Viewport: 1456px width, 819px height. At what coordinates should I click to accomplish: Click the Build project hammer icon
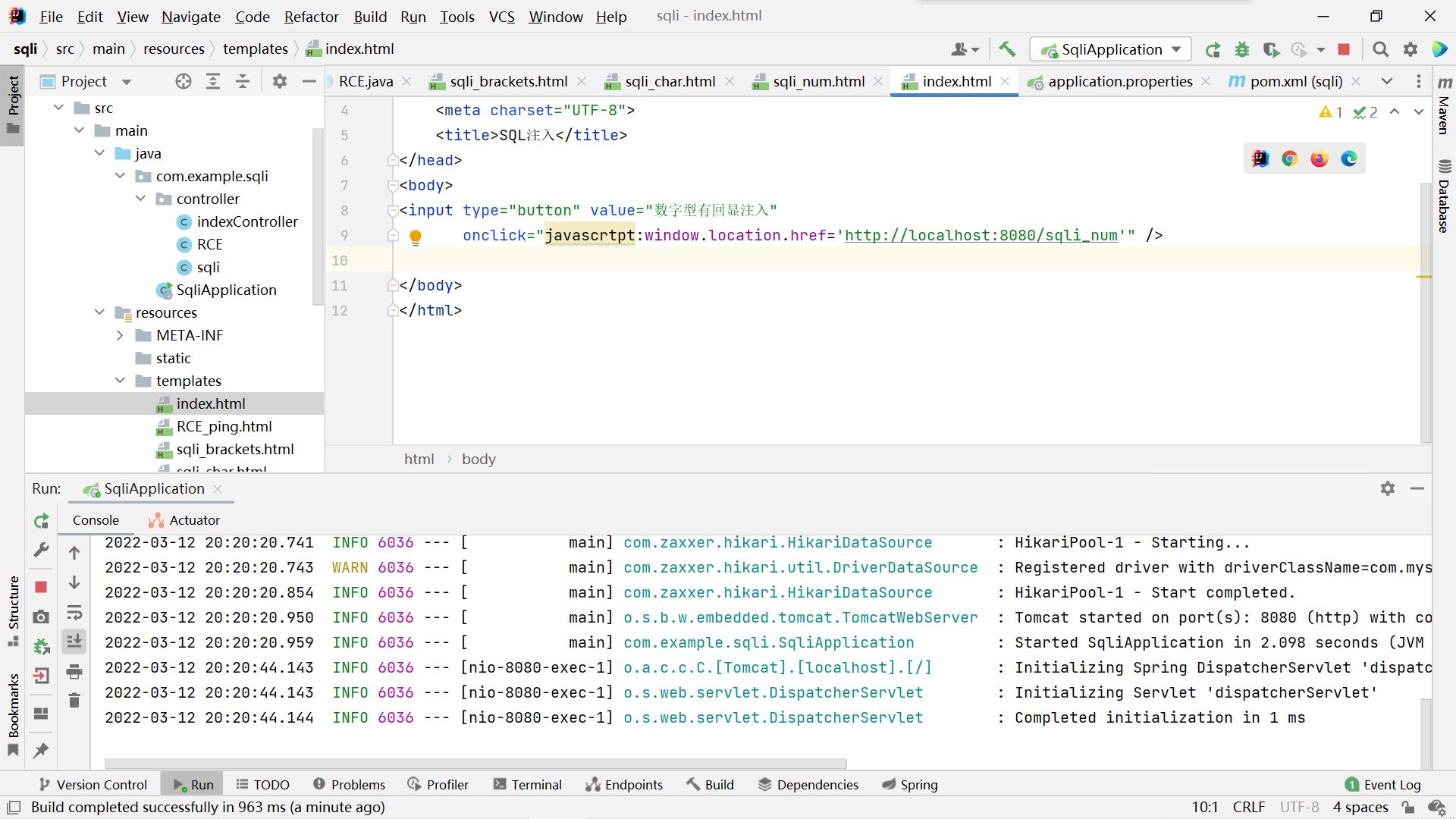coord(1007,49)
